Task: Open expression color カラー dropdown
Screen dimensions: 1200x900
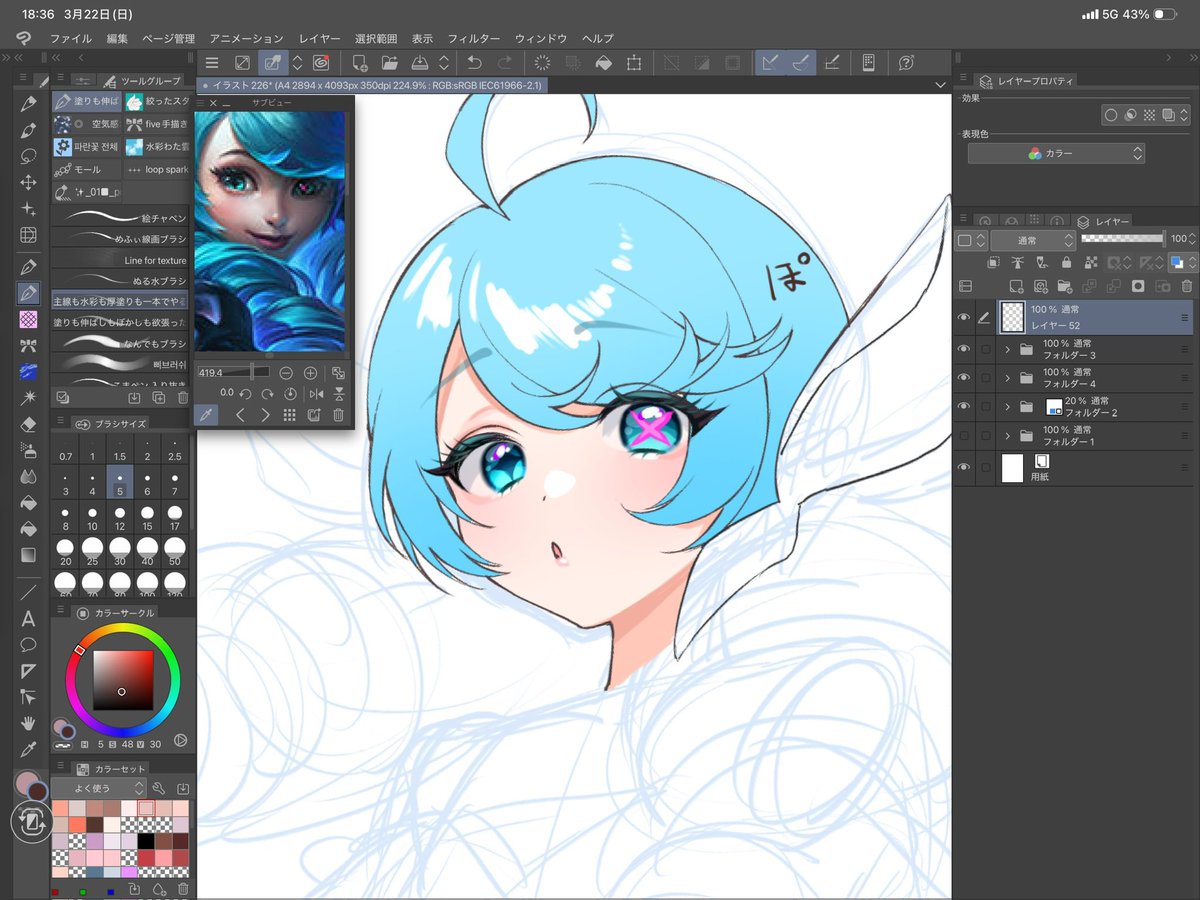Action: [1056, 154]
